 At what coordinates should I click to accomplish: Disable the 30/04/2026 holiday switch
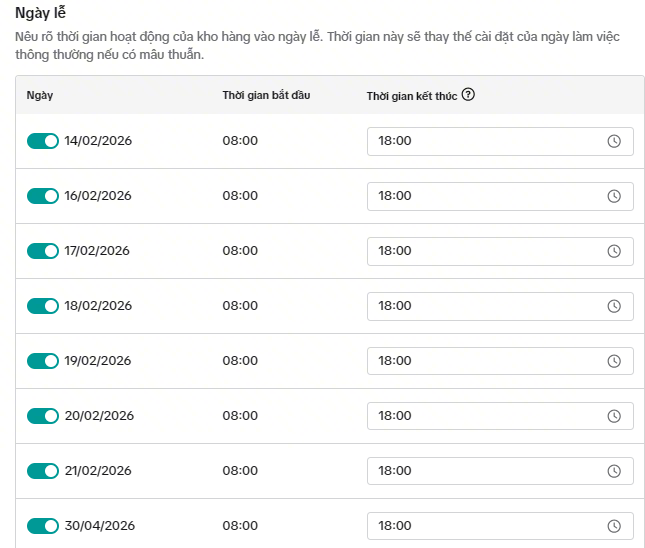click(x=43, y=526)
